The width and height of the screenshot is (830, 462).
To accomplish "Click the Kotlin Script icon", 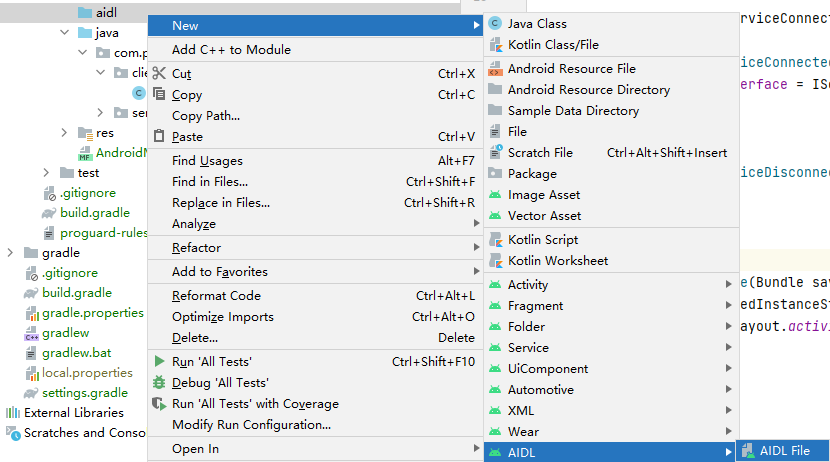I will (x=495, y=240).
